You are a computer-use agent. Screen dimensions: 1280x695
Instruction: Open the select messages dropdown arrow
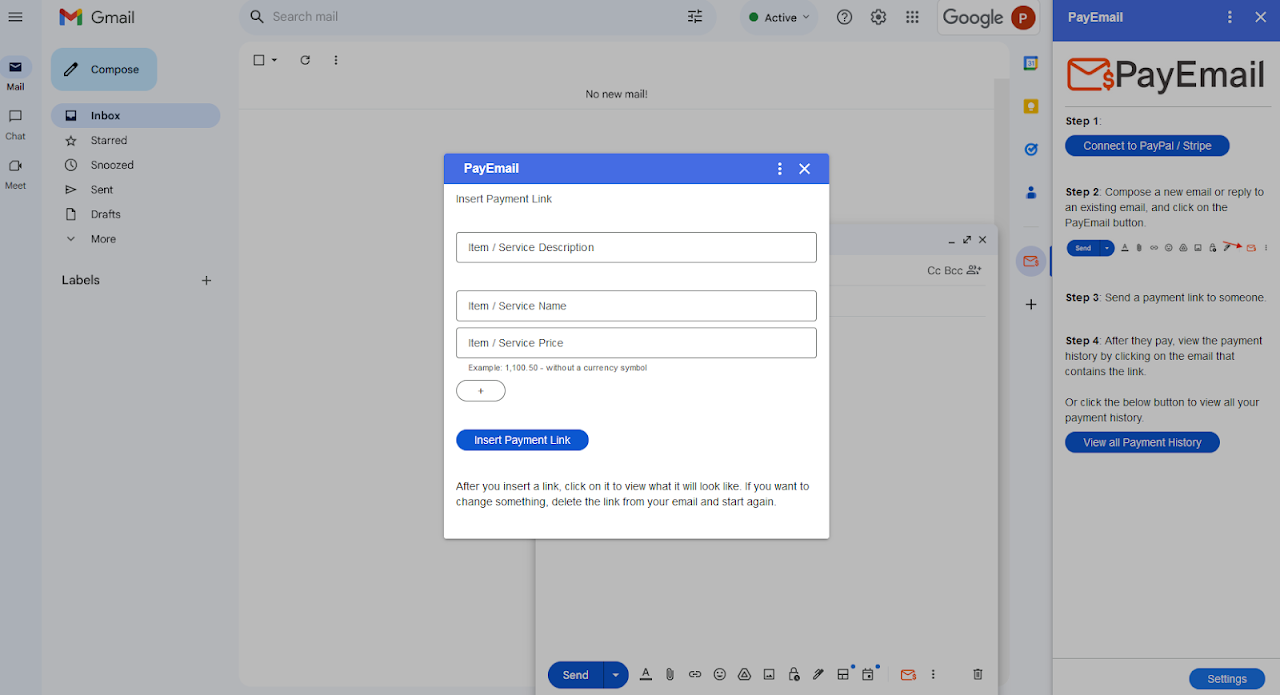(x=275, y=60)
